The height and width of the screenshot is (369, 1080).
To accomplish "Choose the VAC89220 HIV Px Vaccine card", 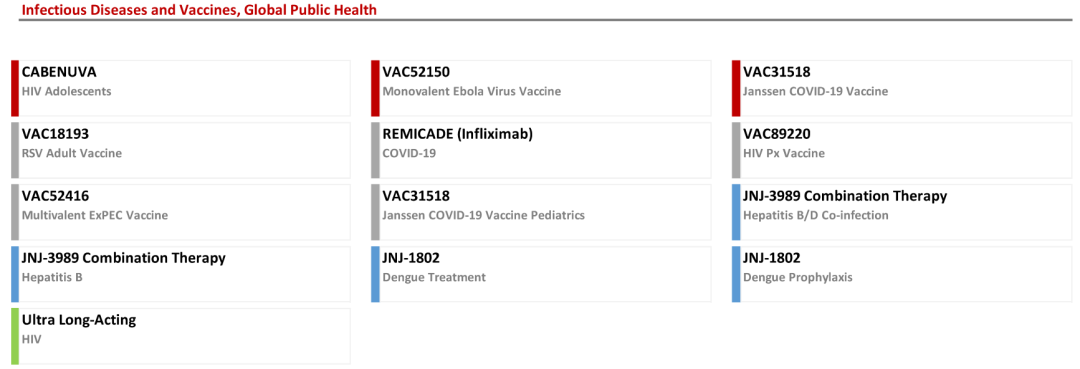I will click(902, 150).
